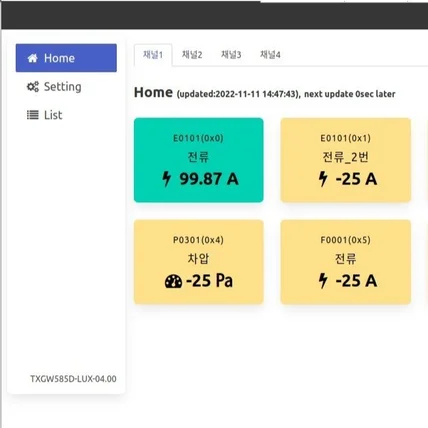Open the F0001(0x5) 전류 card
Viewport: 428px width, 428px height.
click(x=346, y=262)
